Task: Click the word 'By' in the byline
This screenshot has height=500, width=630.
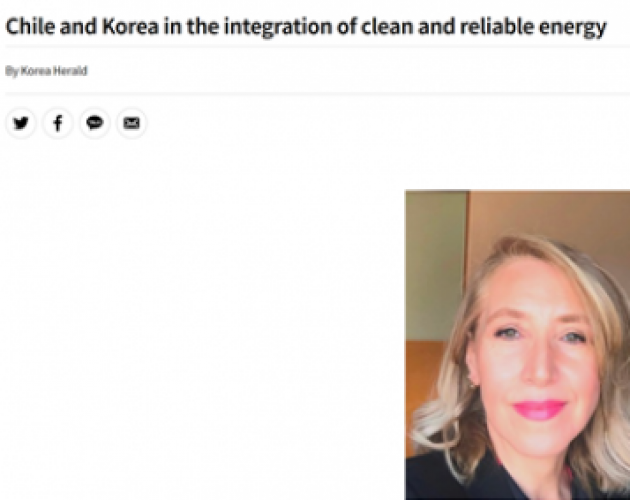Action: pyautogui.click(x=12, y=72)
